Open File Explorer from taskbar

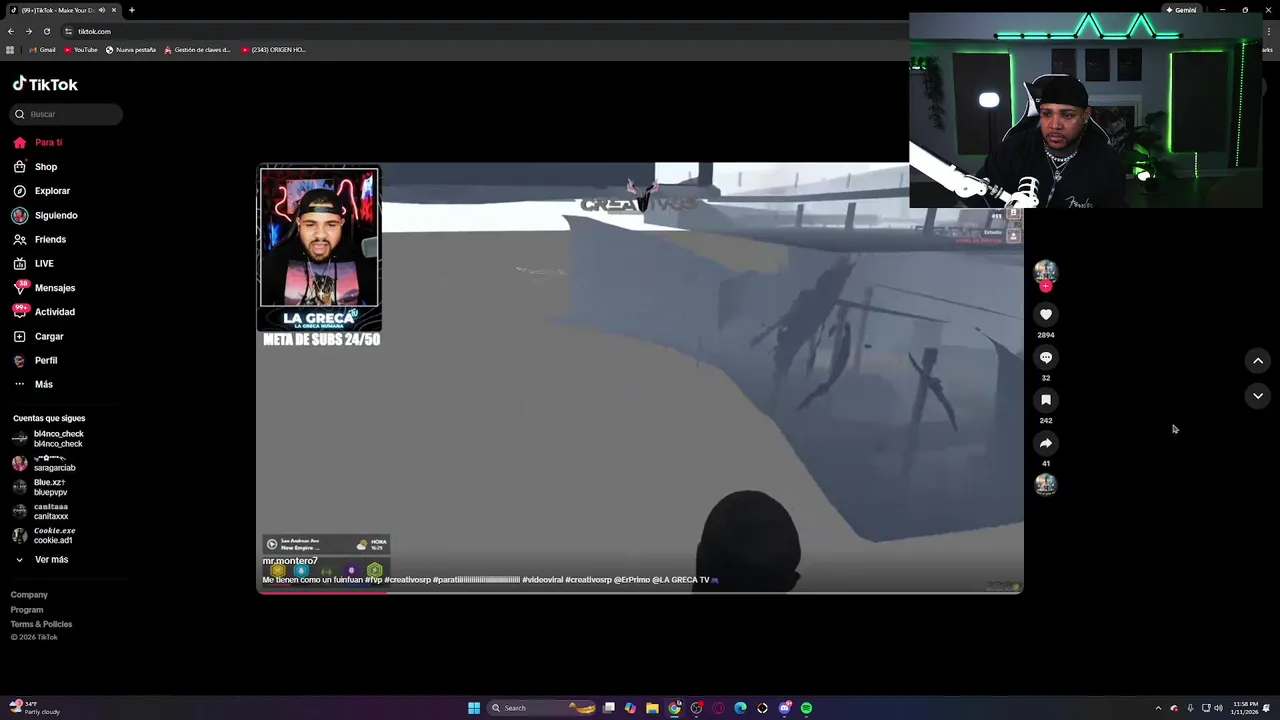(652, 708)
